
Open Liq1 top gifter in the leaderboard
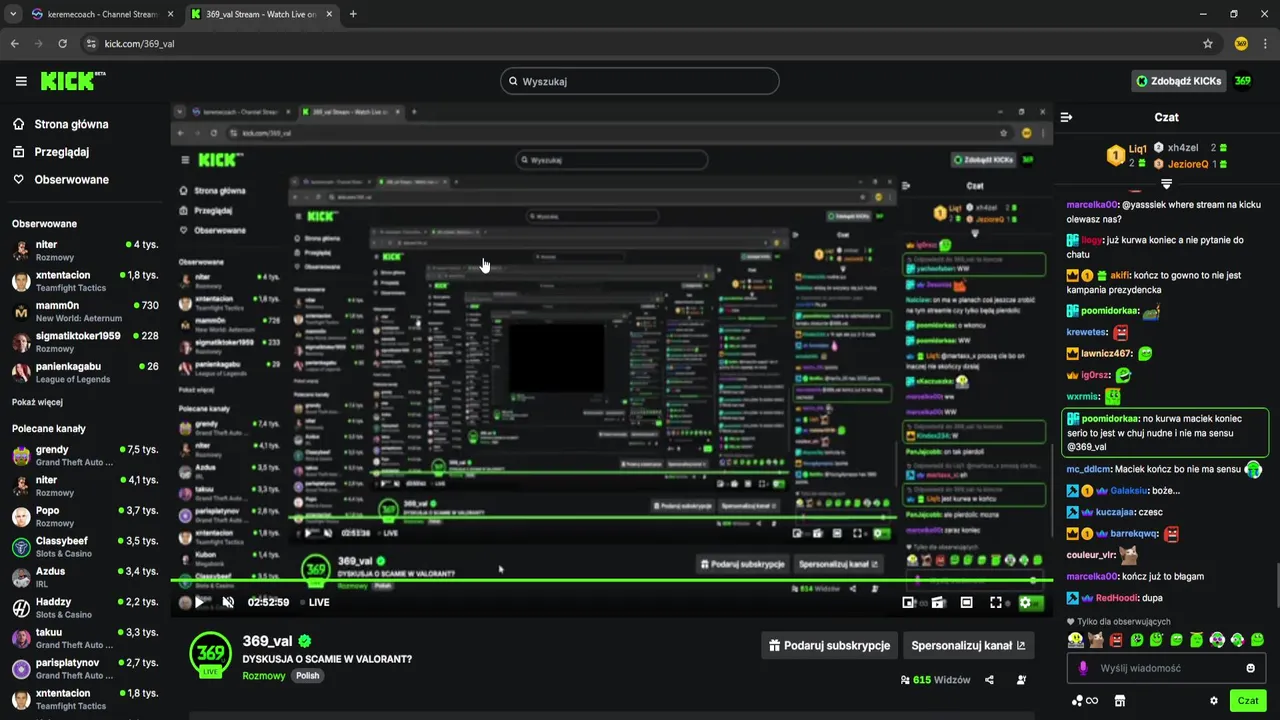[x=1125, y=154]
